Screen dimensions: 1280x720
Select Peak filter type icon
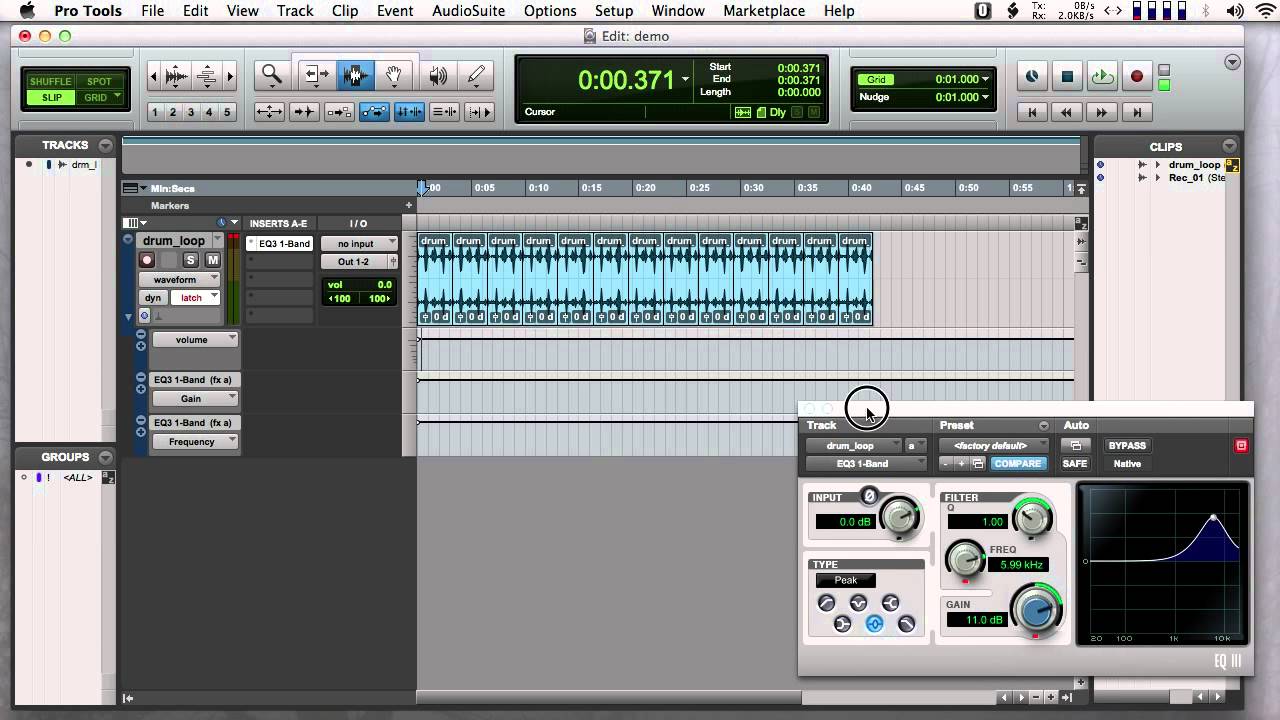click(874, 624)
